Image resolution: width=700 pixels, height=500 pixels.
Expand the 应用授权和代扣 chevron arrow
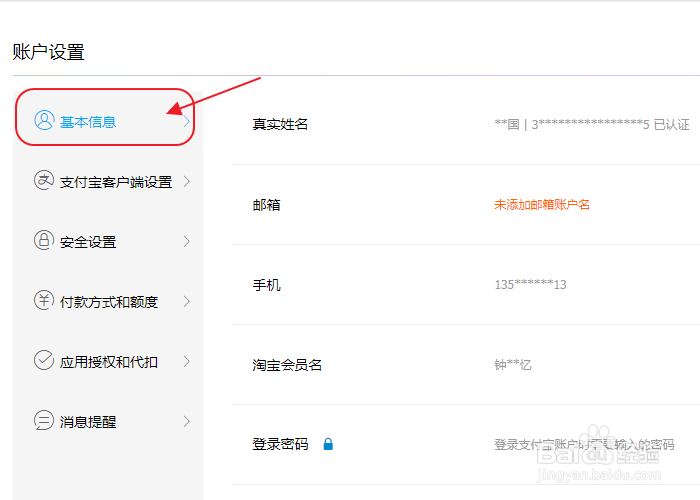187,361
